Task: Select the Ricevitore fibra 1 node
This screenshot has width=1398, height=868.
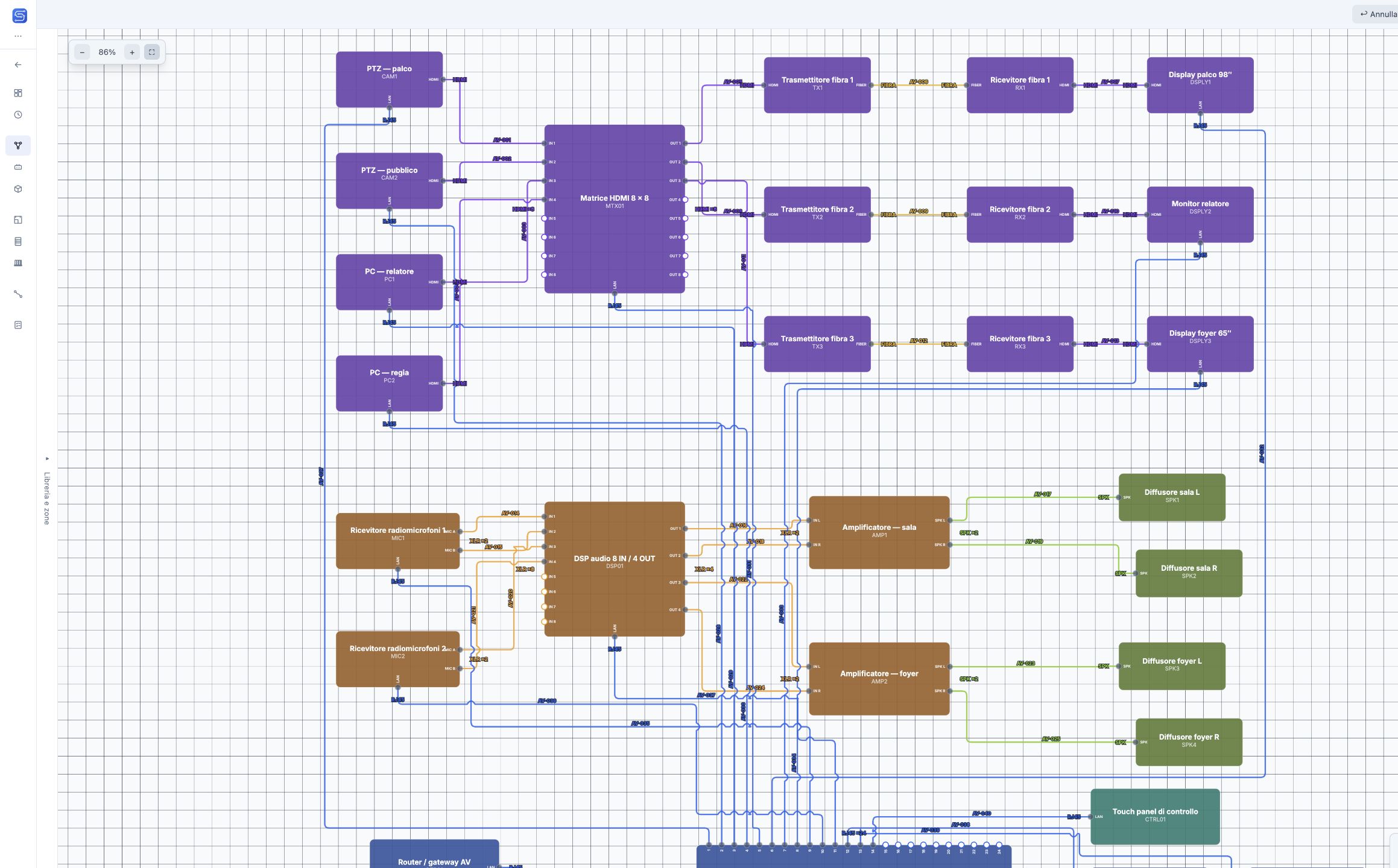Action: (x=1020, y=85)
